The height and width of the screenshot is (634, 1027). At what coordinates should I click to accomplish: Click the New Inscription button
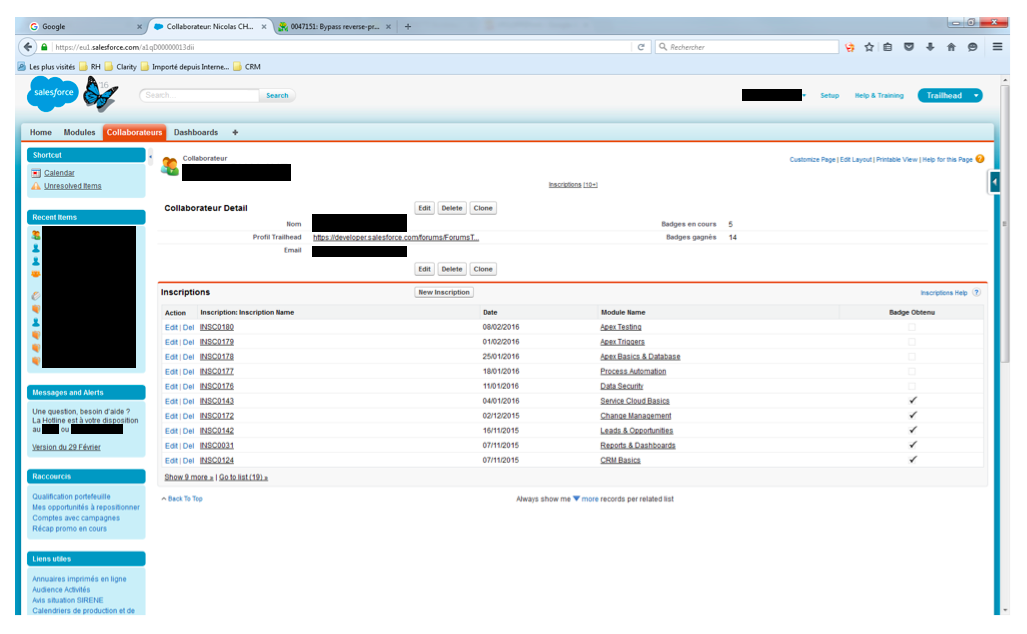pos(444,292)
